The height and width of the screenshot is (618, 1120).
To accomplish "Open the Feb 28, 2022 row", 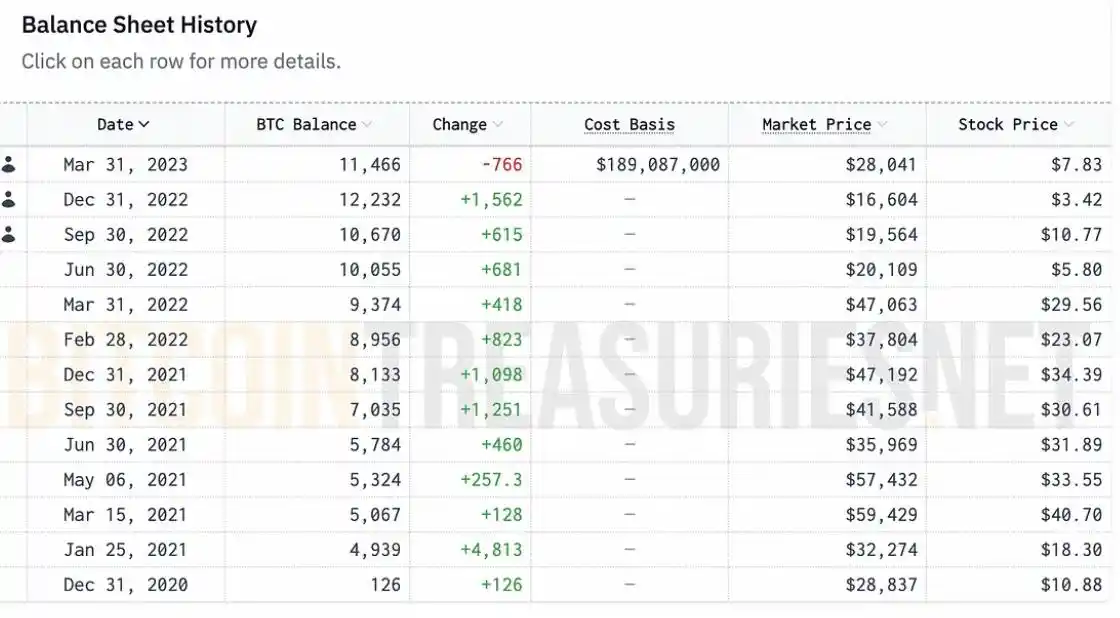I will click(x=125, y=340).
